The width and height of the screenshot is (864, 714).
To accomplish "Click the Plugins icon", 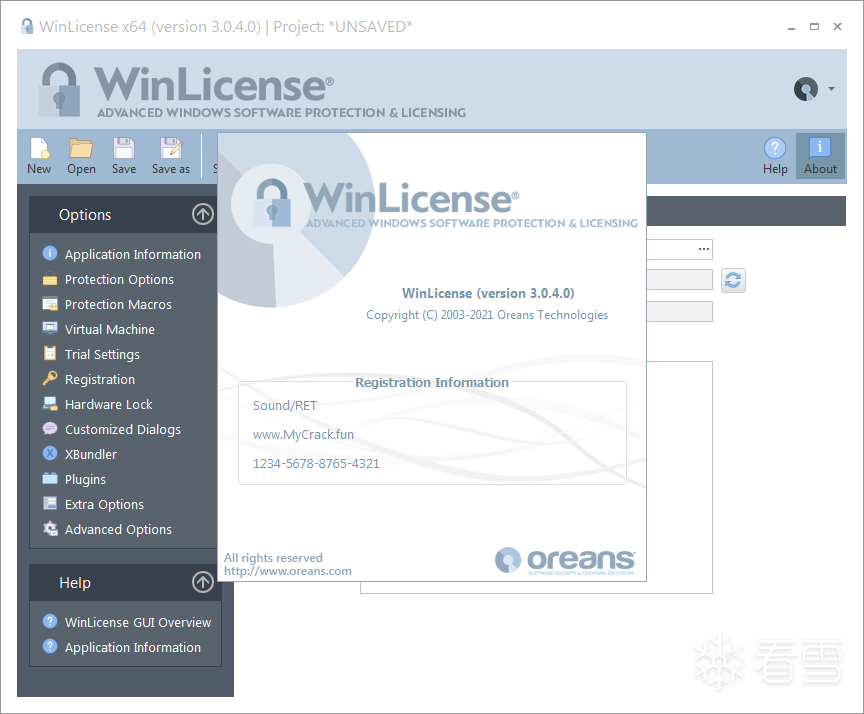I will pyautogui.click(x=50, y=478).
